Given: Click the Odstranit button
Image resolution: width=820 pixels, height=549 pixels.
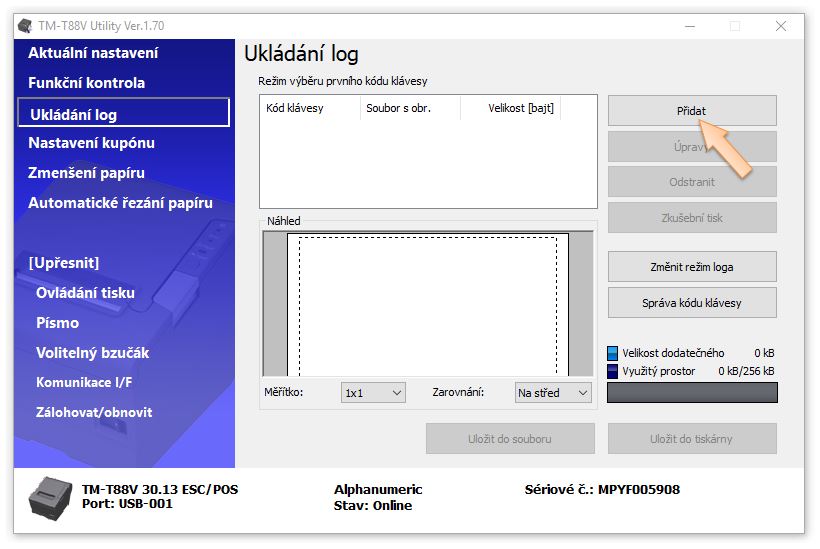Looking at the screenshot, I should (692, 182).
